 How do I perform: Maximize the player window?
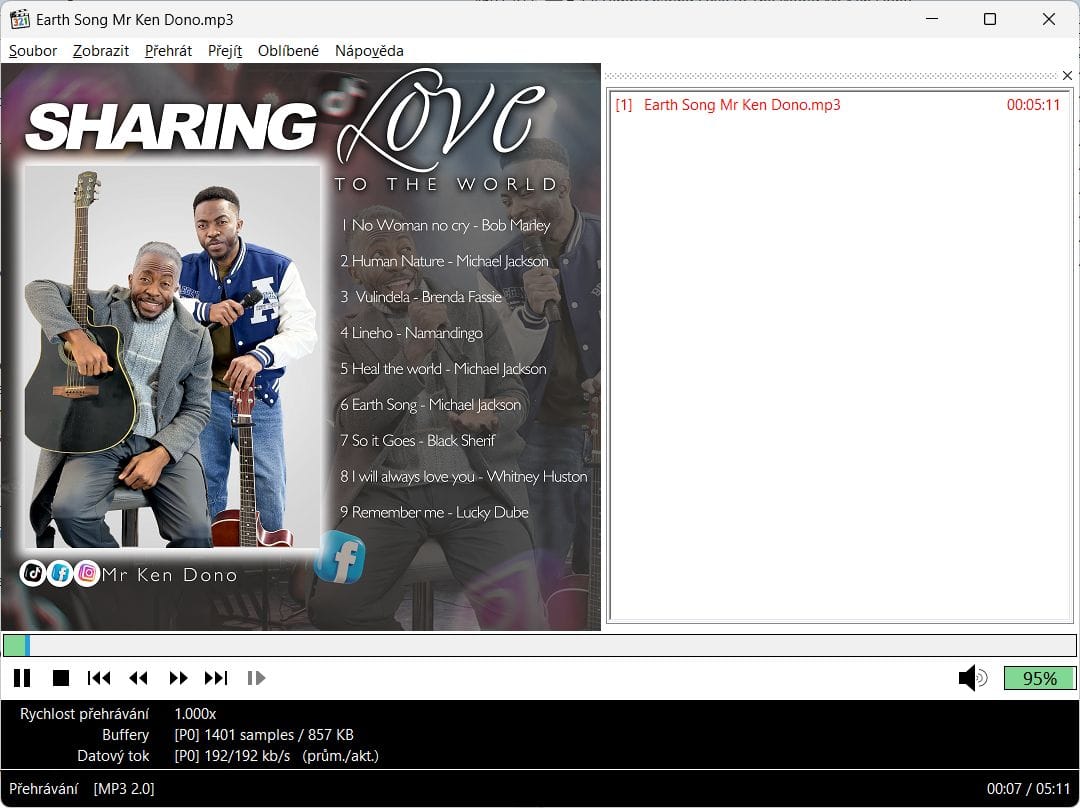(990, 19)
